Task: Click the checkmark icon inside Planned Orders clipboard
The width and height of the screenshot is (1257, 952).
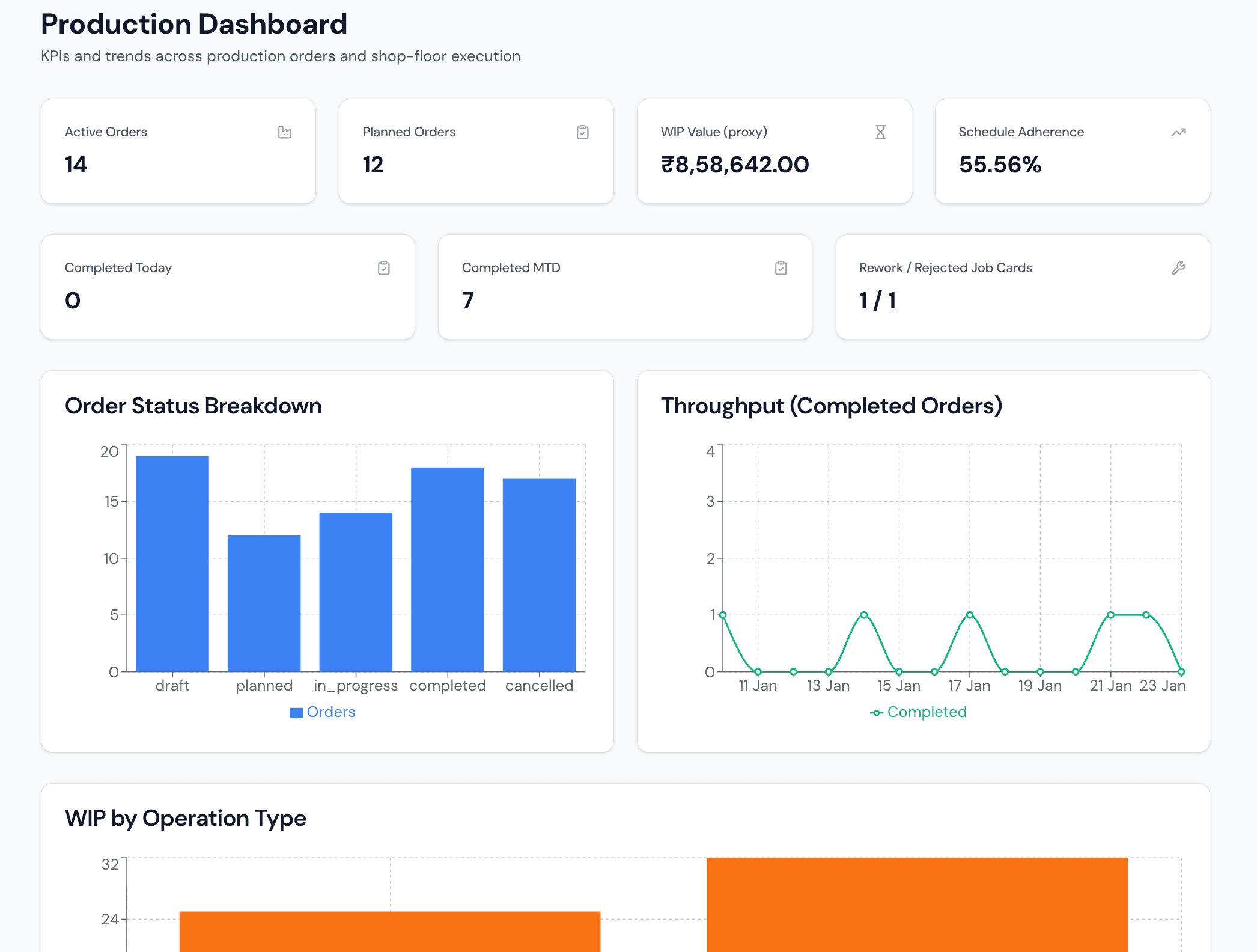Action: (583, 133)
